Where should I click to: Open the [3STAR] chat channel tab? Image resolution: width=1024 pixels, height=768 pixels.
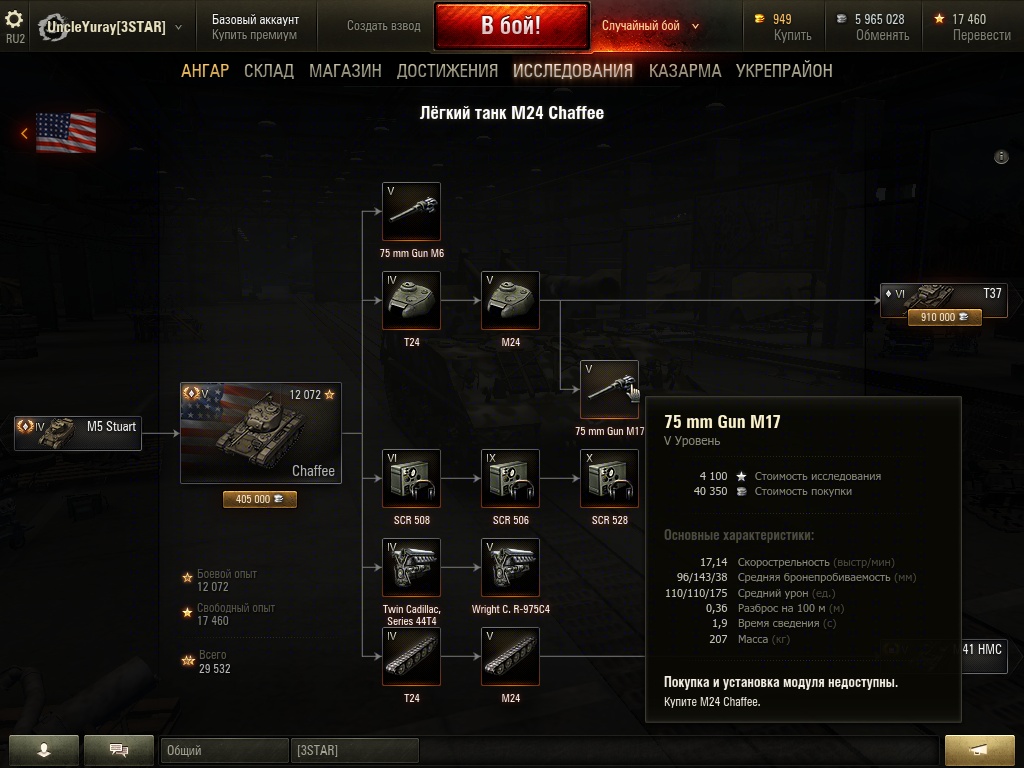coord(355,750)
